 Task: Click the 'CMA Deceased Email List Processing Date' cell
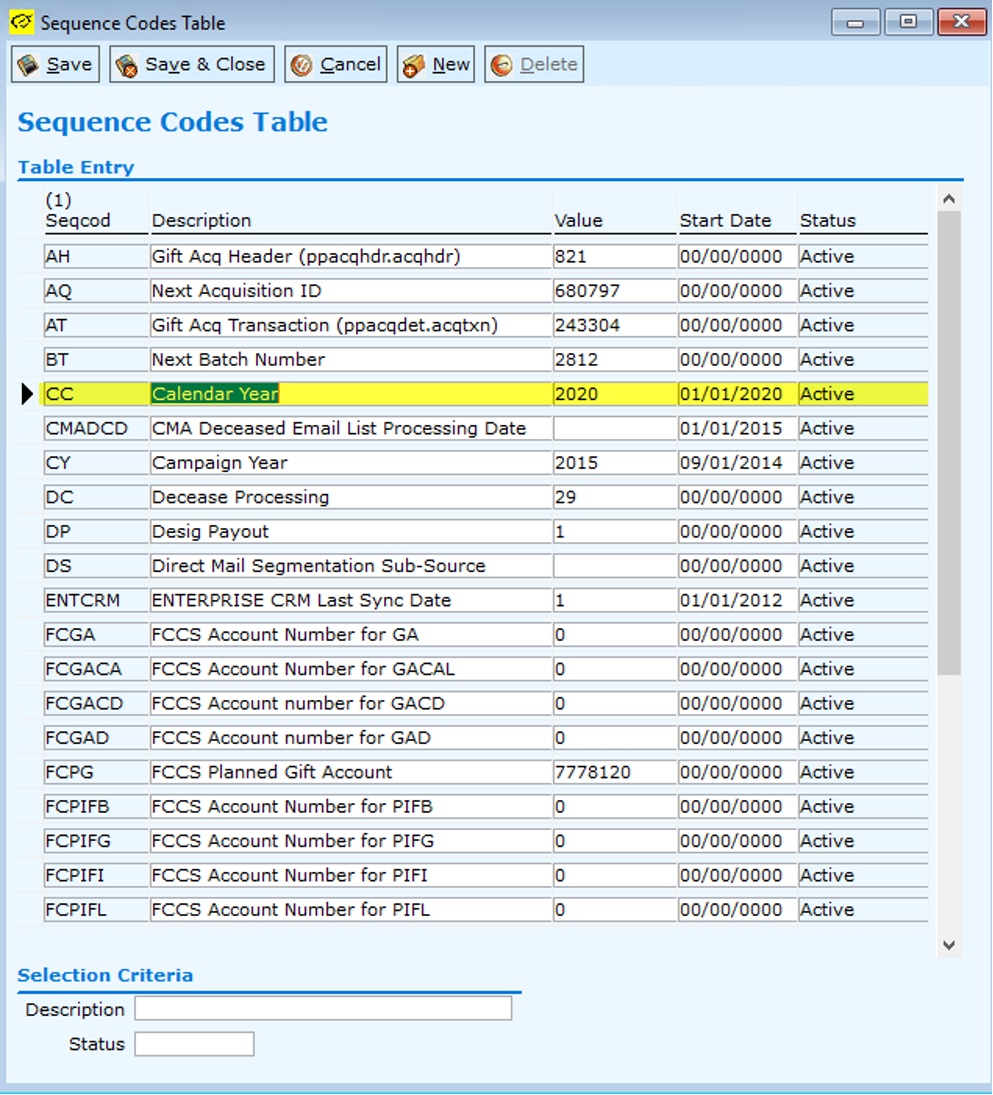[x=351, y=428]
